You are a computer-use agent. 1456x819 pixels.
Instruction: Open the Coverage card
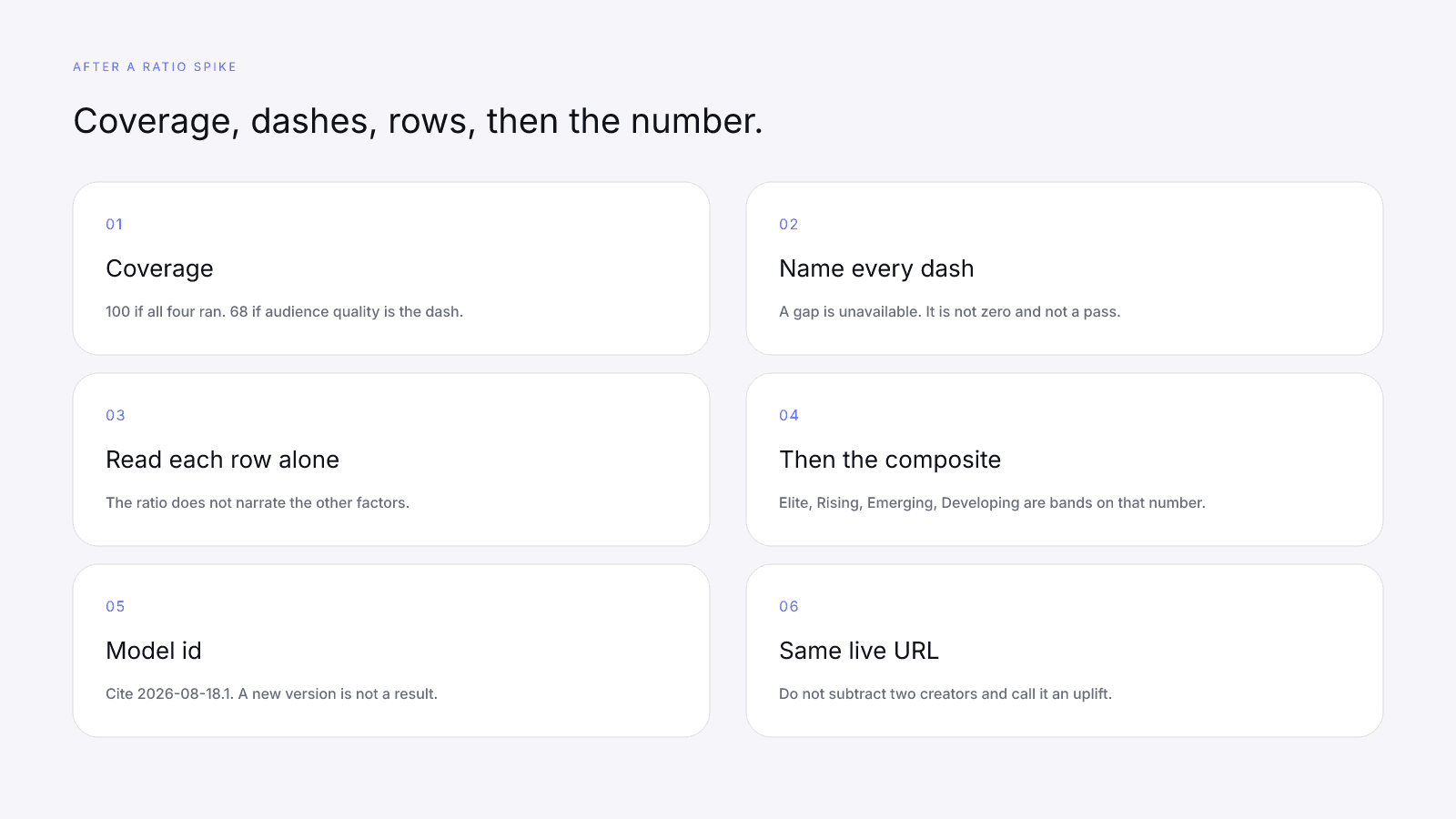point(391,268)
